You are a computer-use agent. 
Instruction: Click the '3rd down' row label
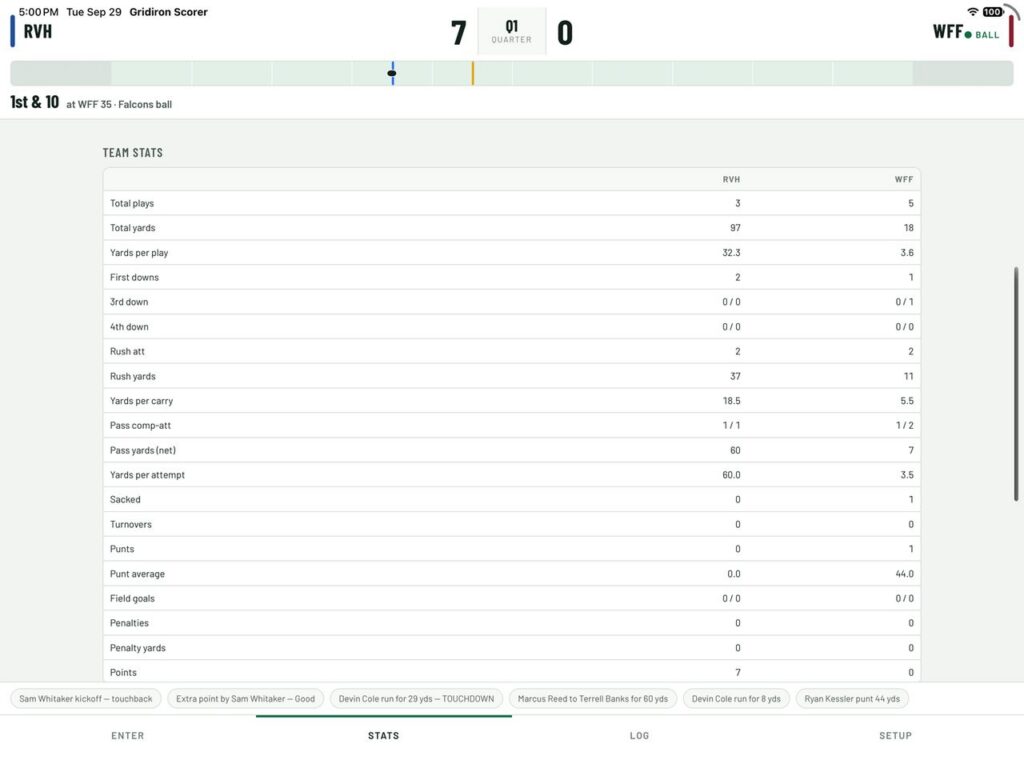pos(129,302)
